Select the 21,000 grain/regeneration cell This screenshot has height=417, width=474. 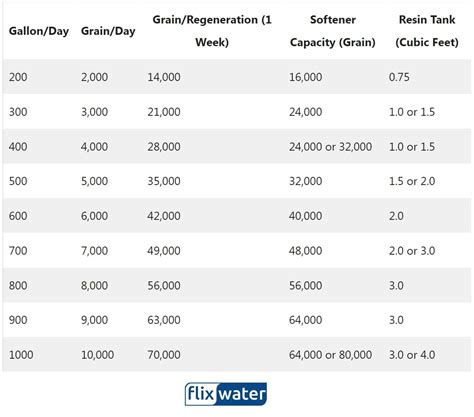point(164,112)
